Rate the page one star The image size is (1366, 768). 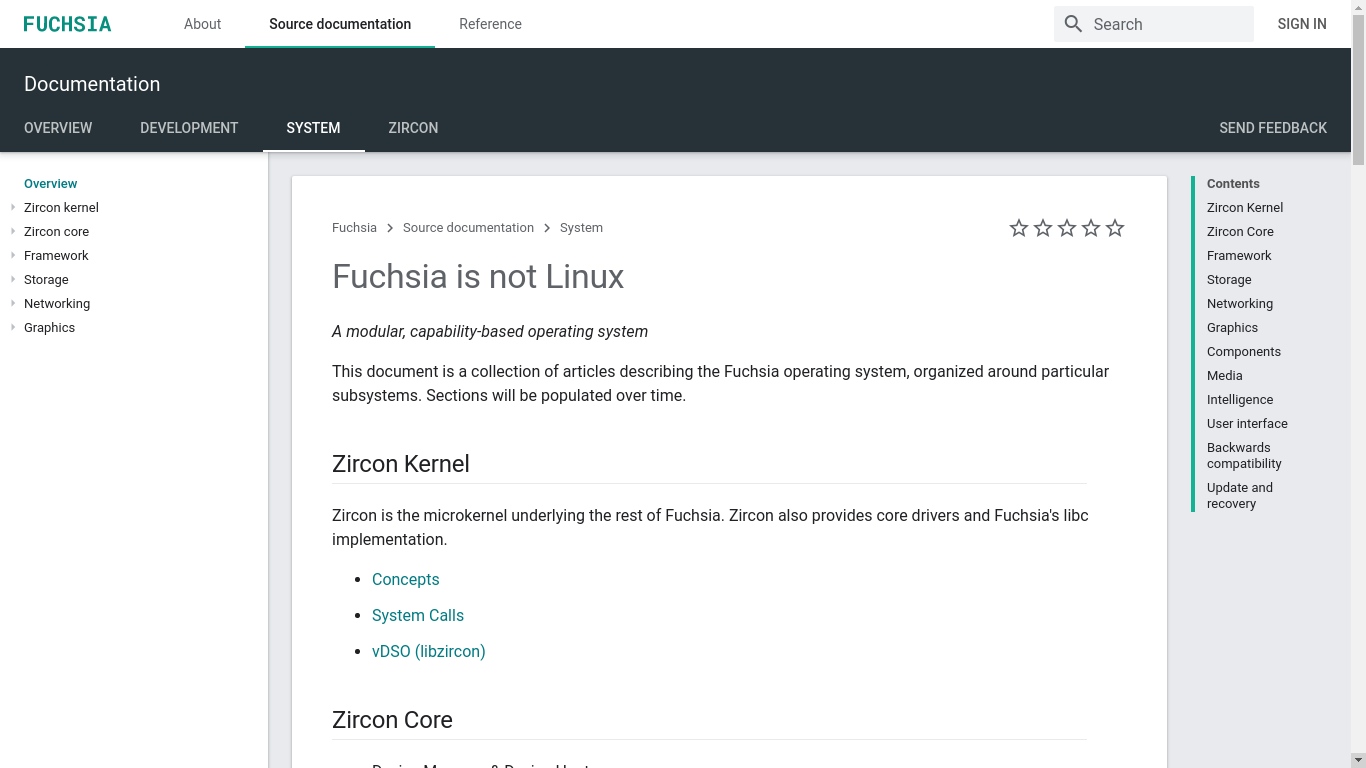[1019, 228]
